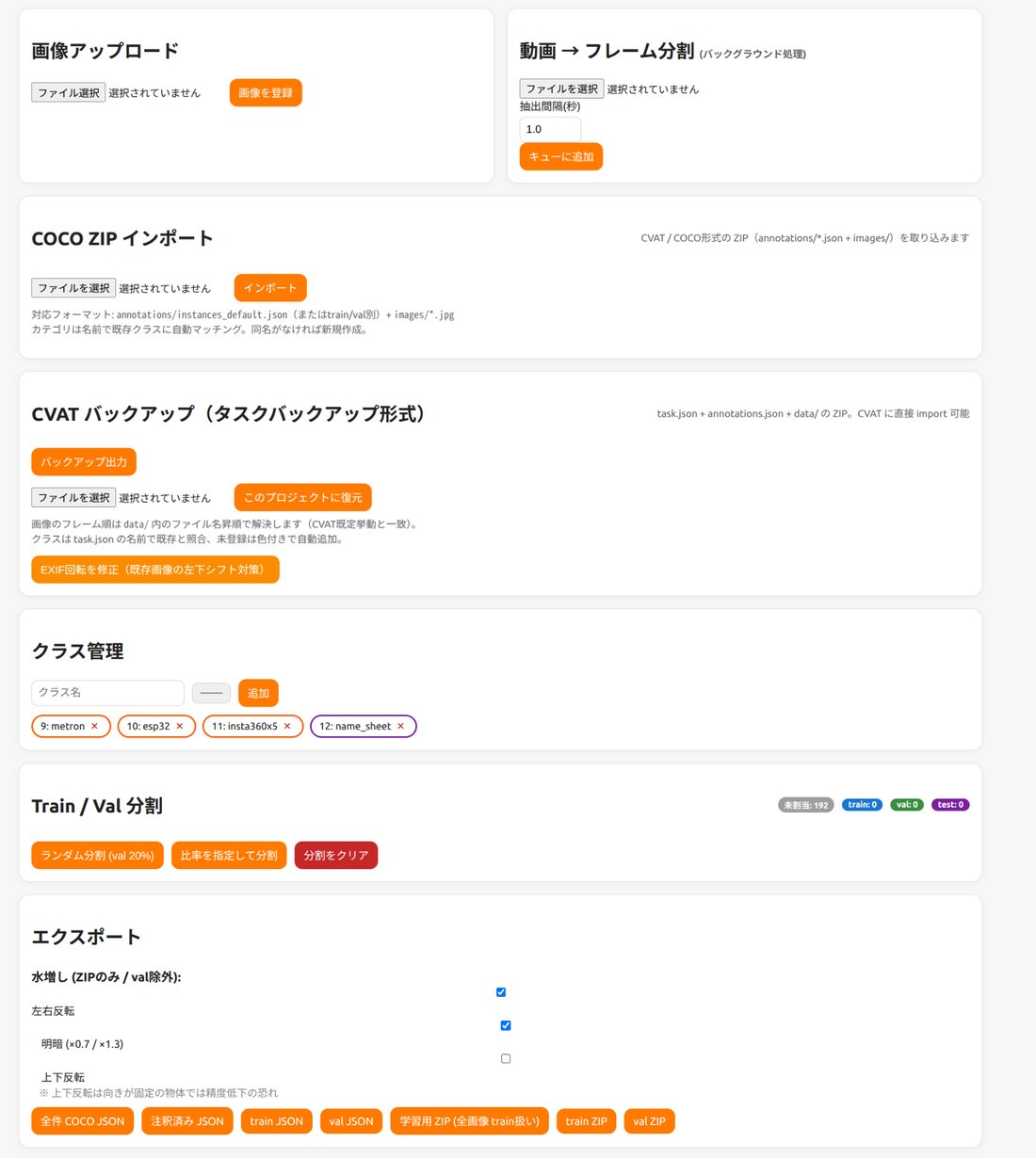Viewport: 1036px width, 1158px height.
Task: Click the インポート button
Action: coord(270,287)
